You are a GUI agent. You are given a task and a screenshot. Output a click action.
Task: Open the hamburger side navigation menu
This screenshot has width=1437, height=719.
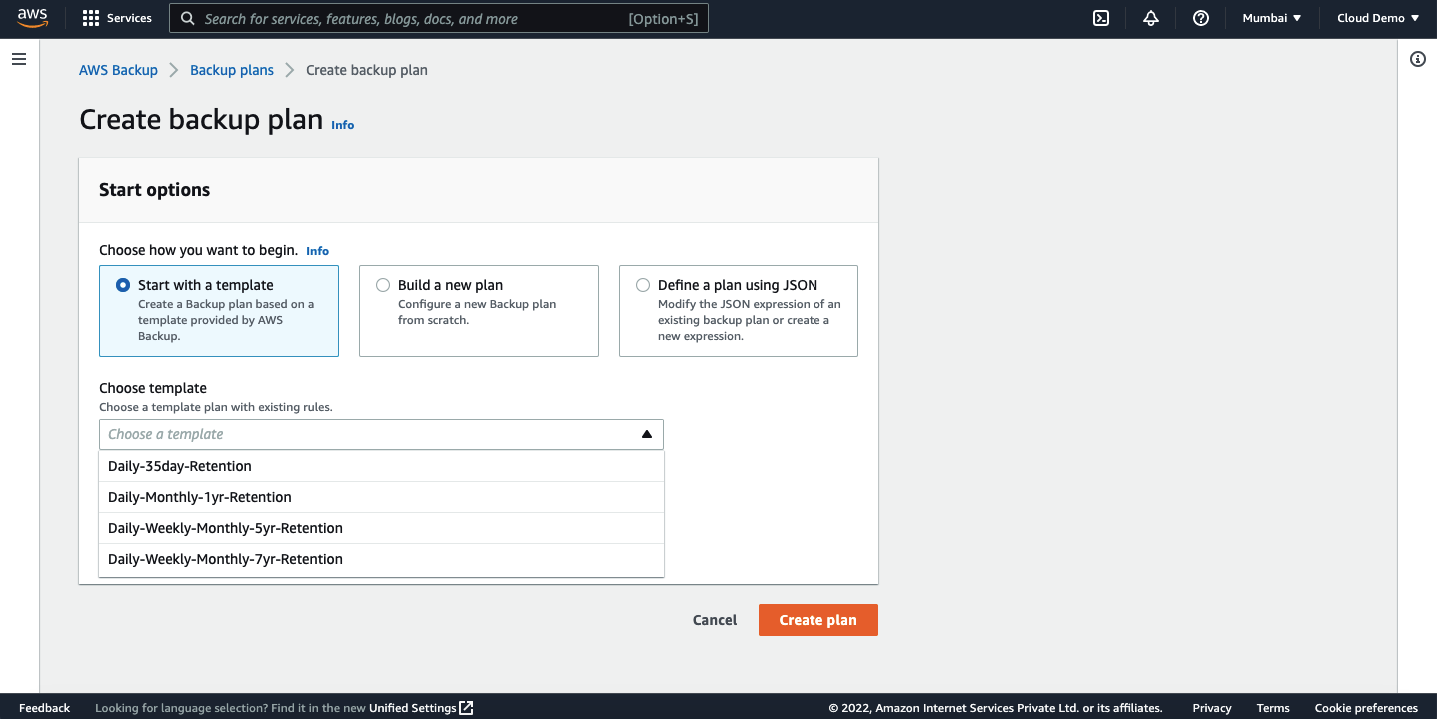point(18,60)
